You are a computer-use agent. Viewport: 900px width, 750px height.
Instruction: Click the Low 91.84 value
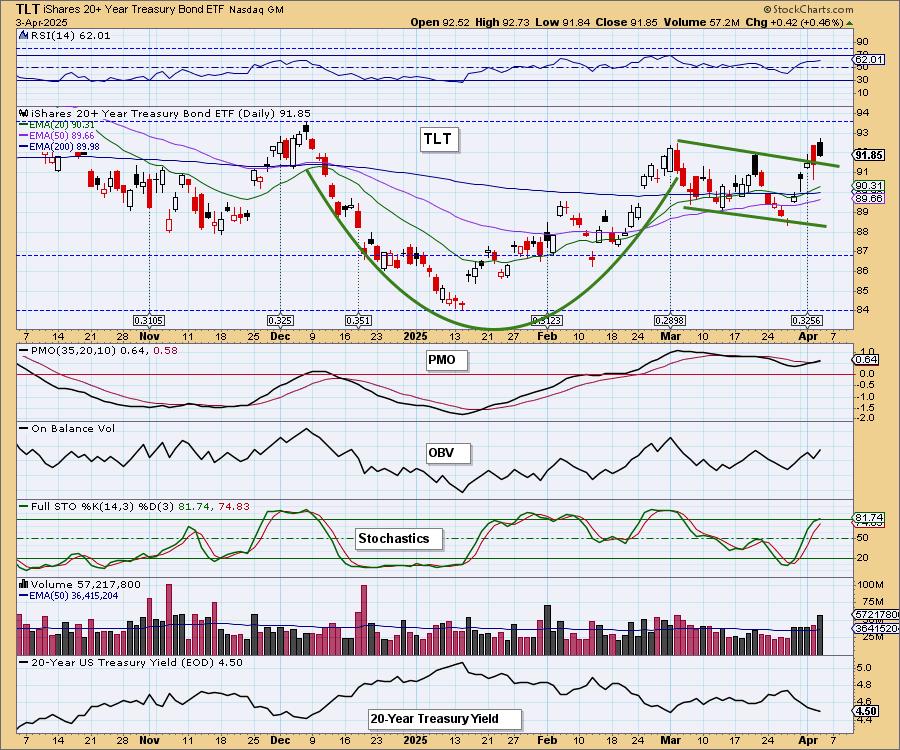point(562,22)
